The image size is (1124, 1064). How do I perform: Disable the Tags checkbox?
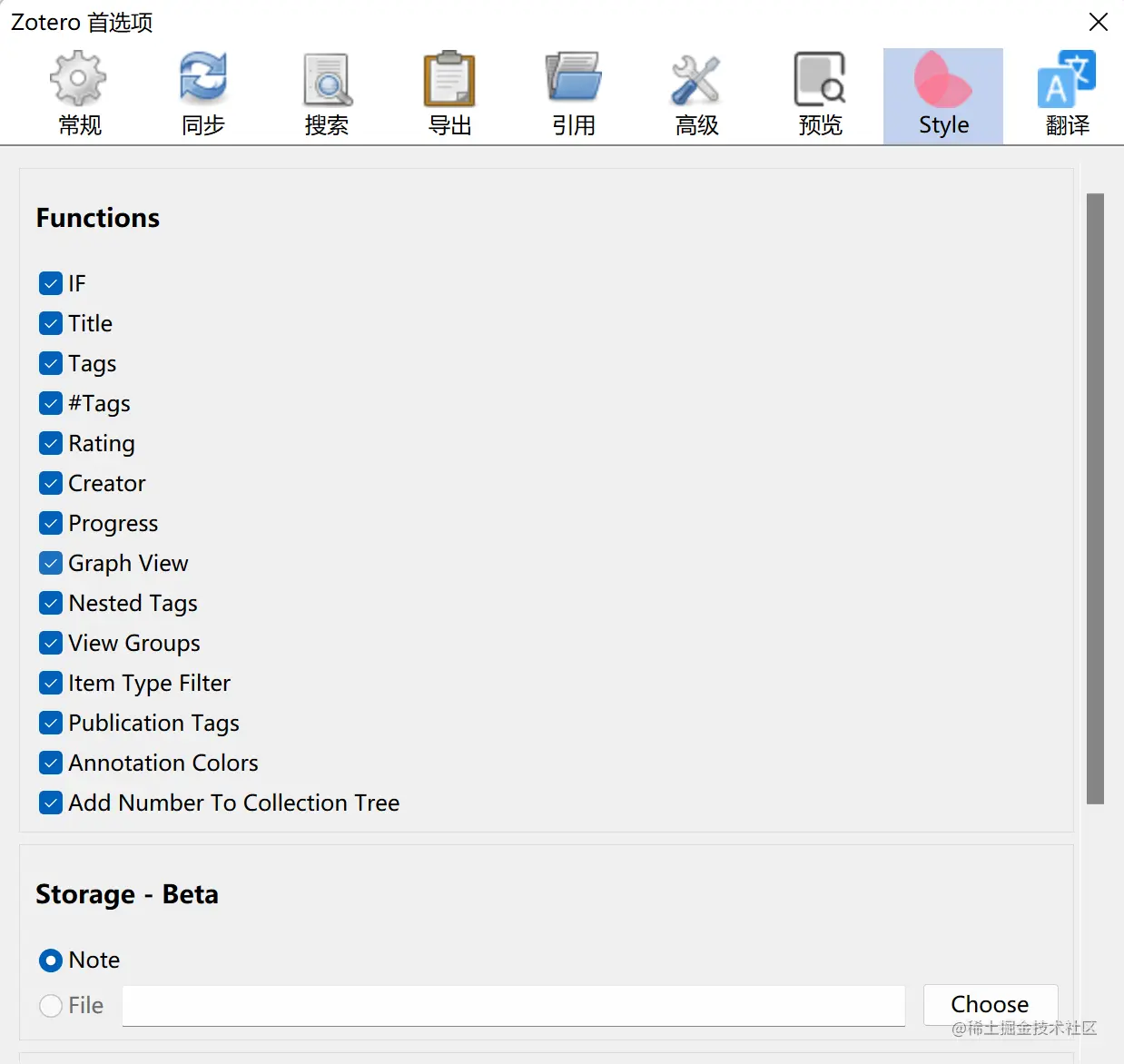(x=51, y=363)
